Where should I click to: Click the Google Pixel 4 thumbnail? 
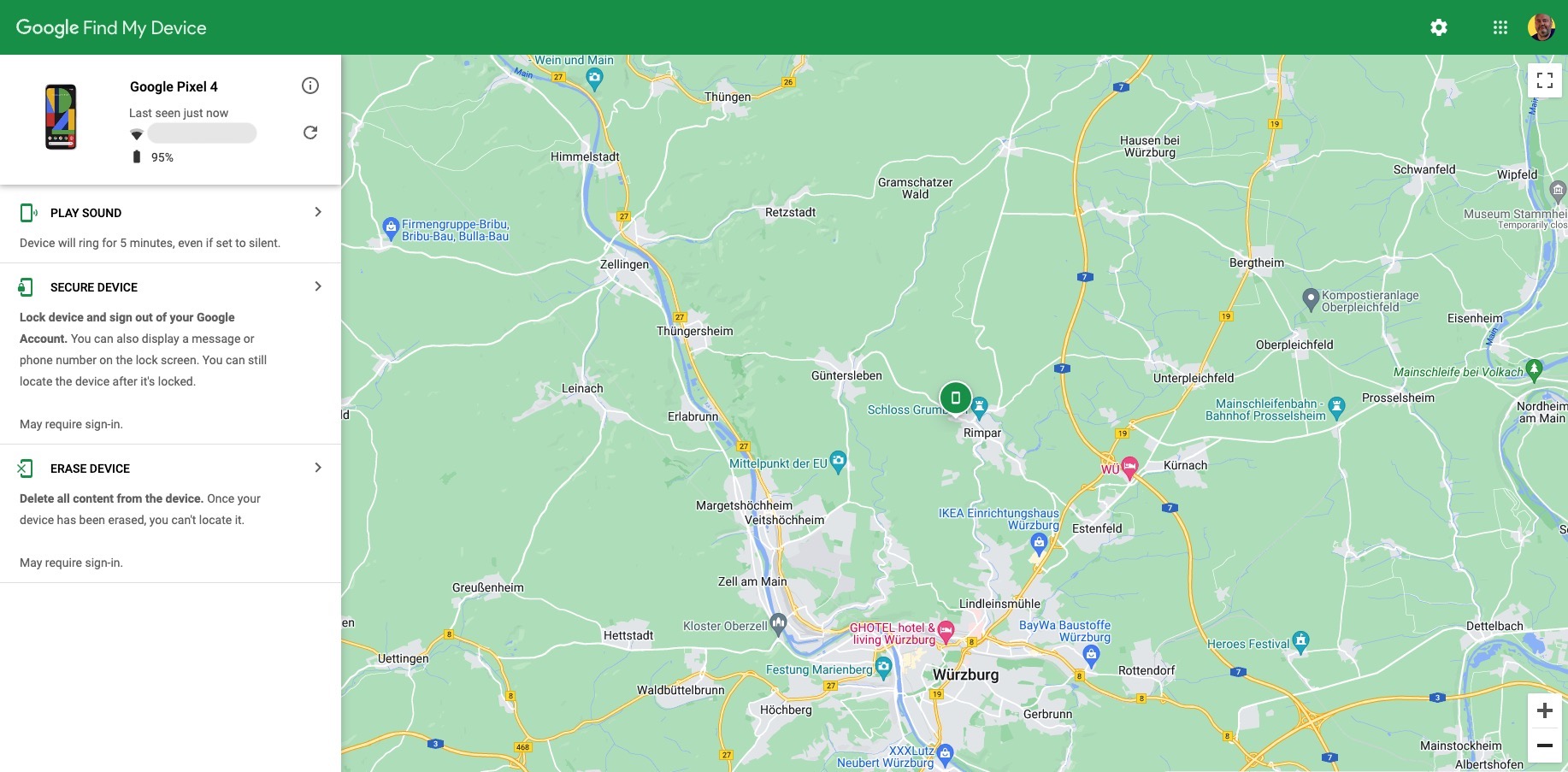(61, 117)
